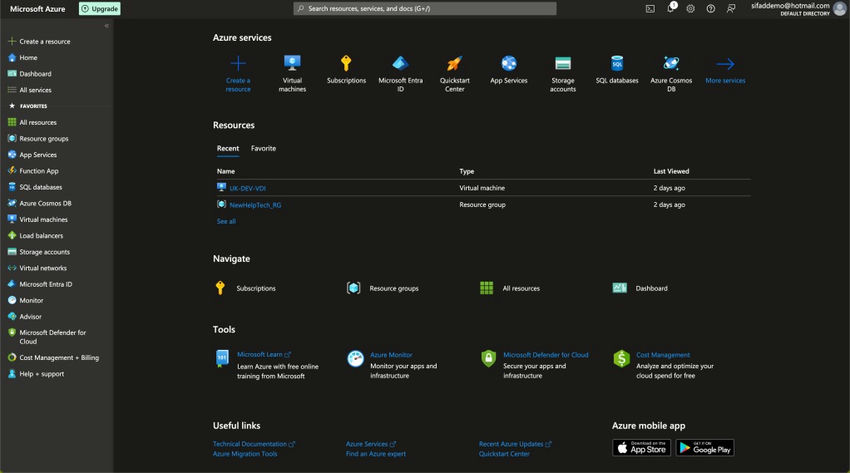Collapse the left sidebar with the chevron
850x473 pixels.
pos(106,25)
